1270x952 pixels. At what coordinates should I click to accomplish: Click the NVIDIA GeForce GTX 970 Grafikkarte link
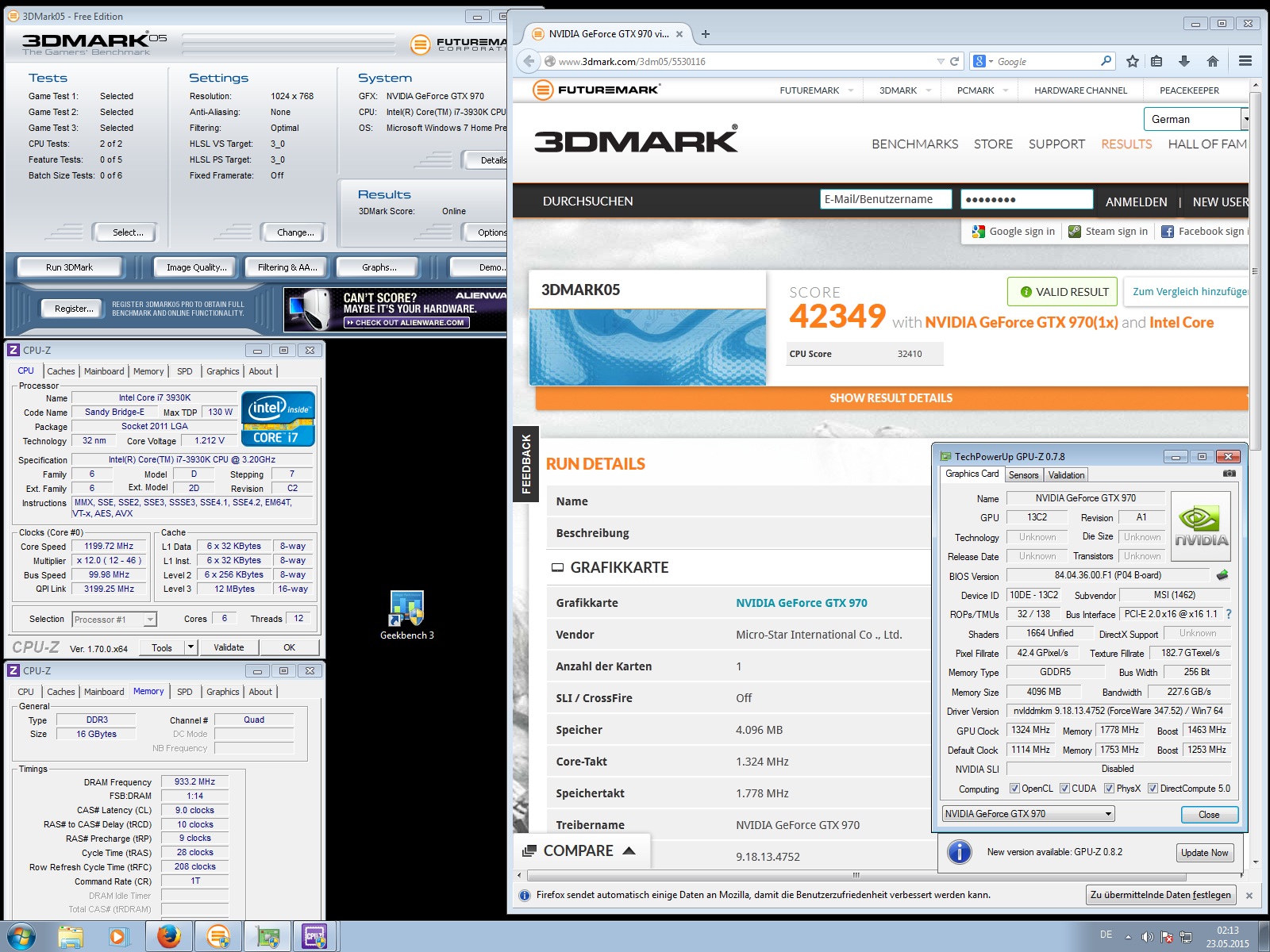801,603
